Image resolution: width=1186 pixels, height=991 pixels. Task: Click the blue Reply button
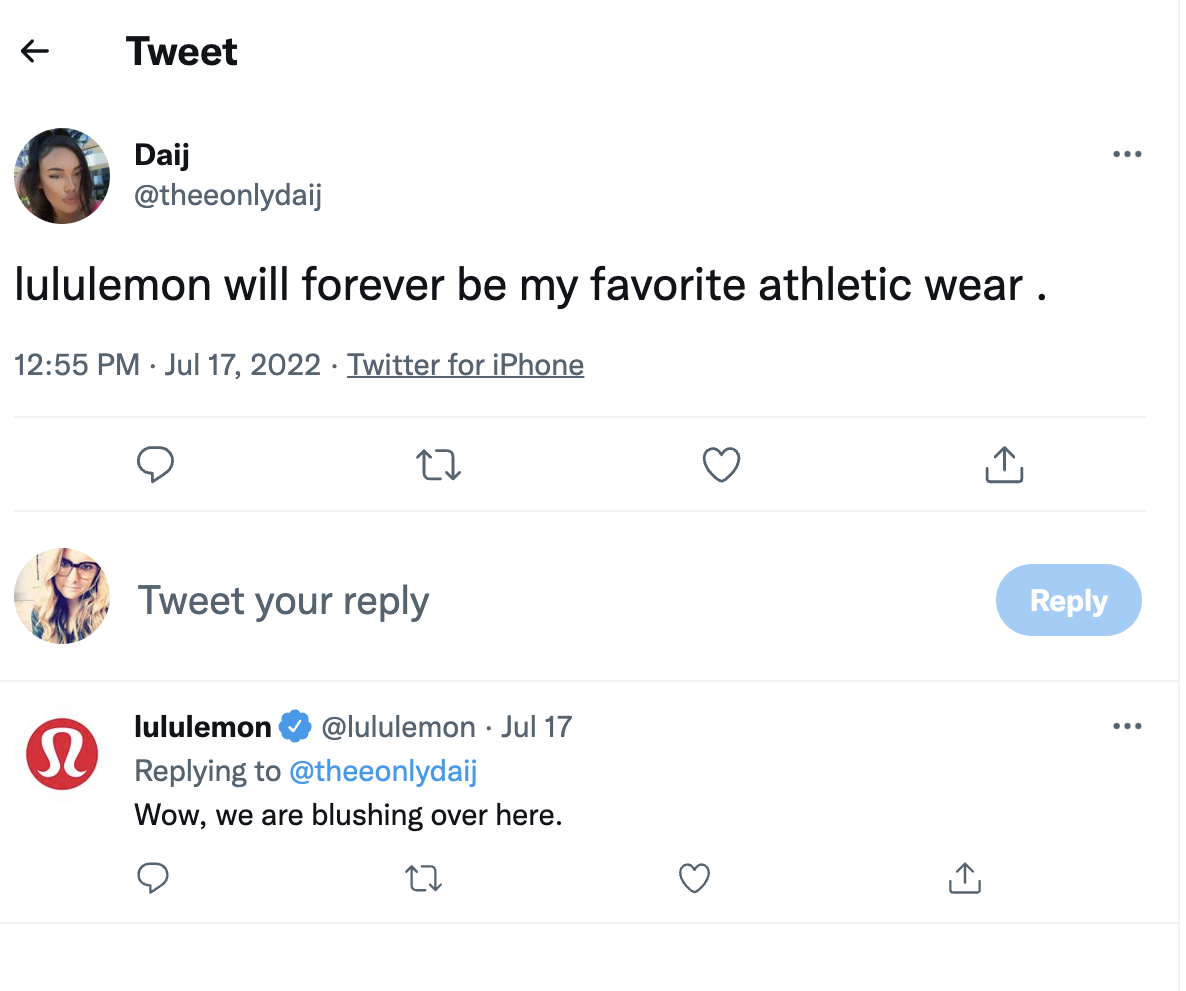[1068, 600]
